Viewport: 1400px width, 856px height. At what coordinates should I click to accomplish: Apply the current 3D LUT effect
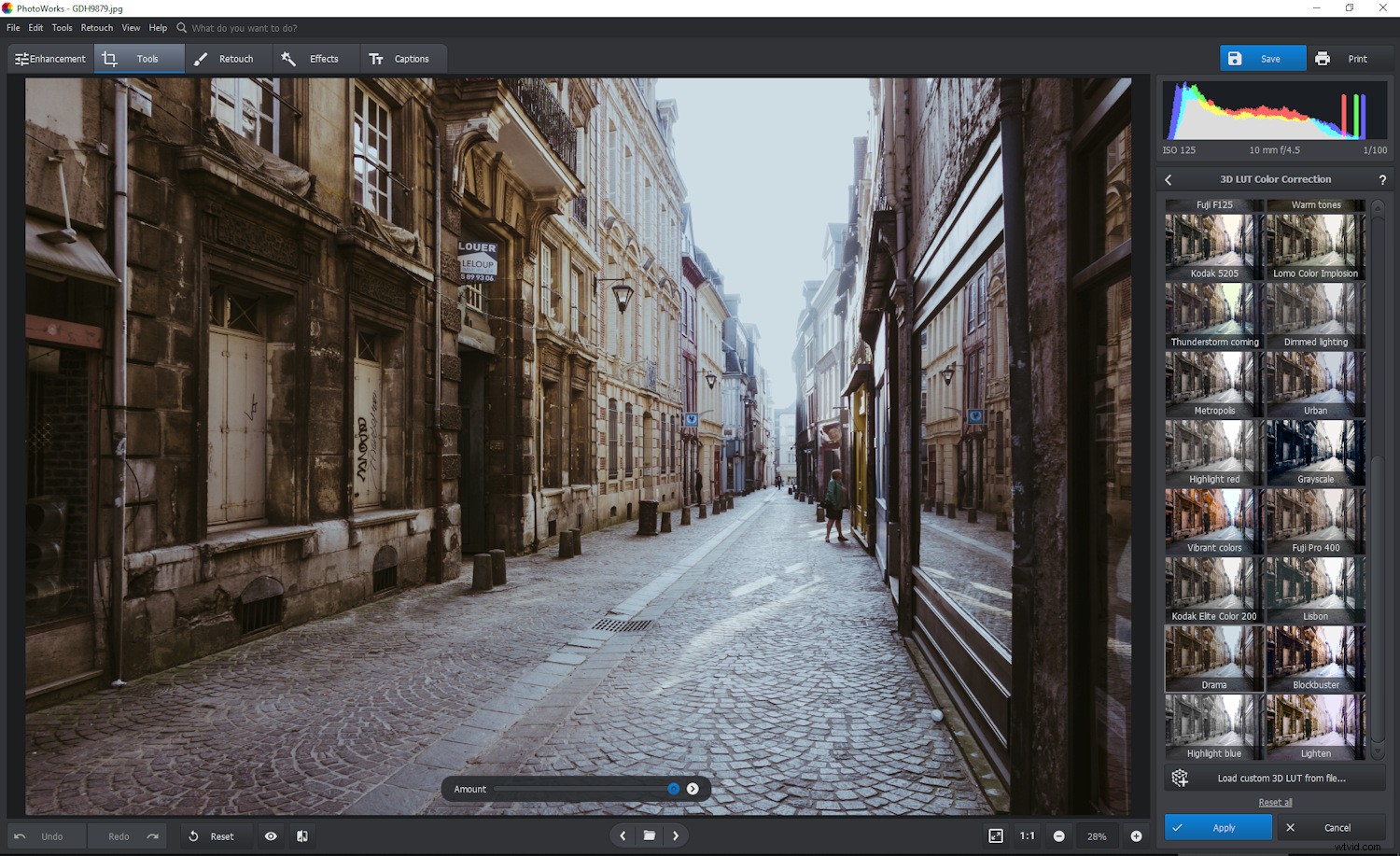1218,827
